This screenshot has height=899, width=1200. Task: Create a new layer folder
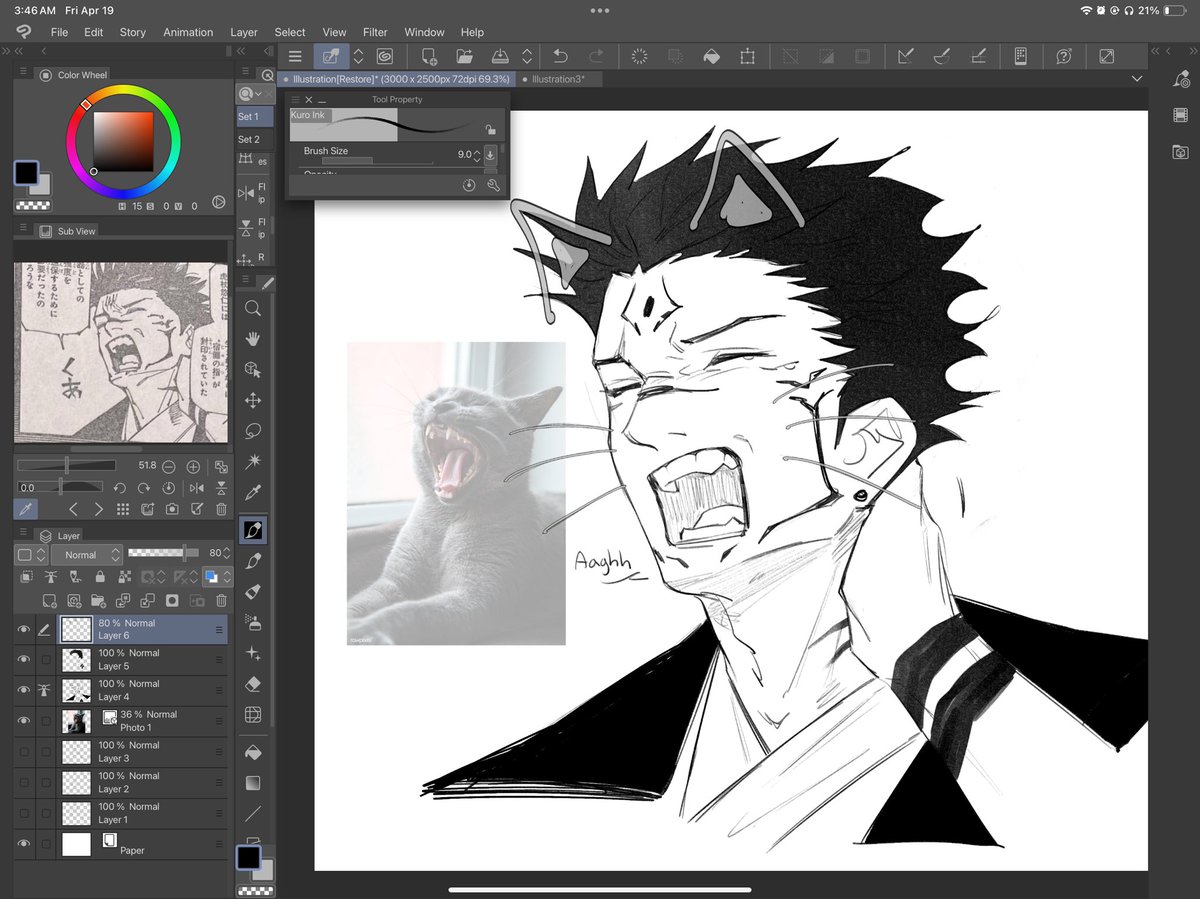click(99, 600)
